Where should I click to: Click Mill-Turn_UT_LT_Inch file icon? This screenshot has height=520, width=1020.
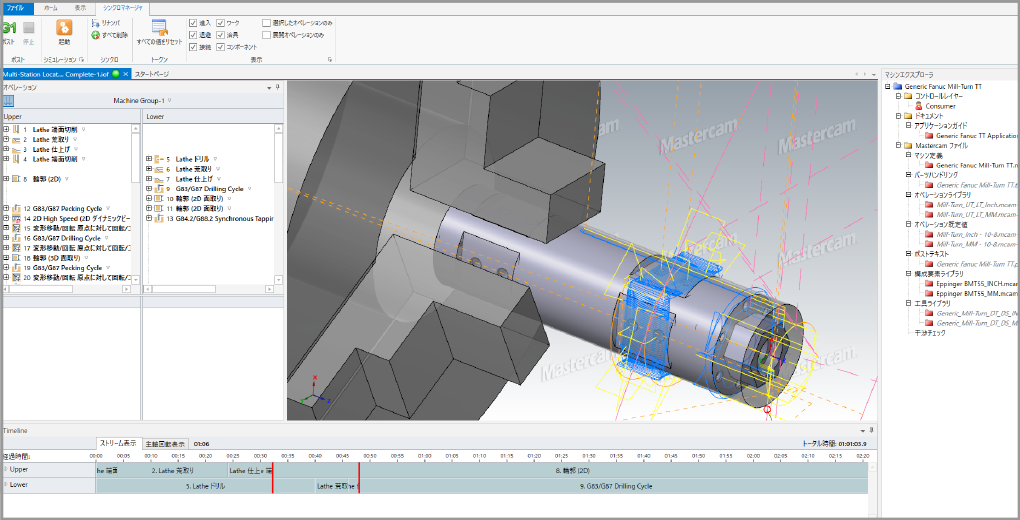929,204
